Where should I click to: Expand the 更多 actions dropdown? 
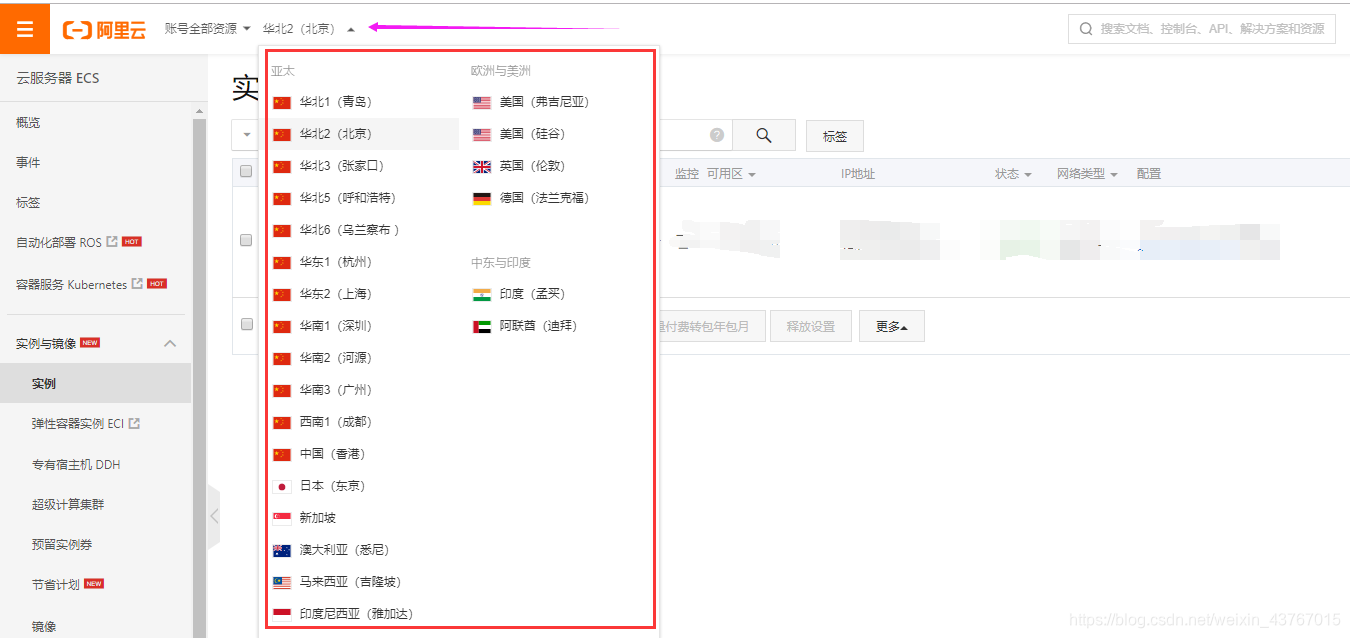pos(891,326)
